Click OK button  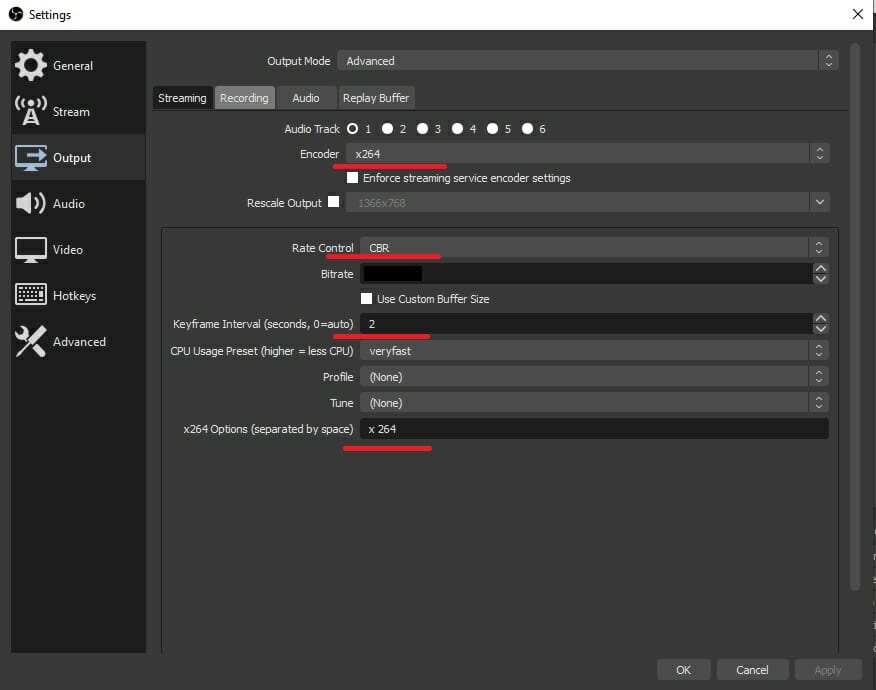point(683,669)
